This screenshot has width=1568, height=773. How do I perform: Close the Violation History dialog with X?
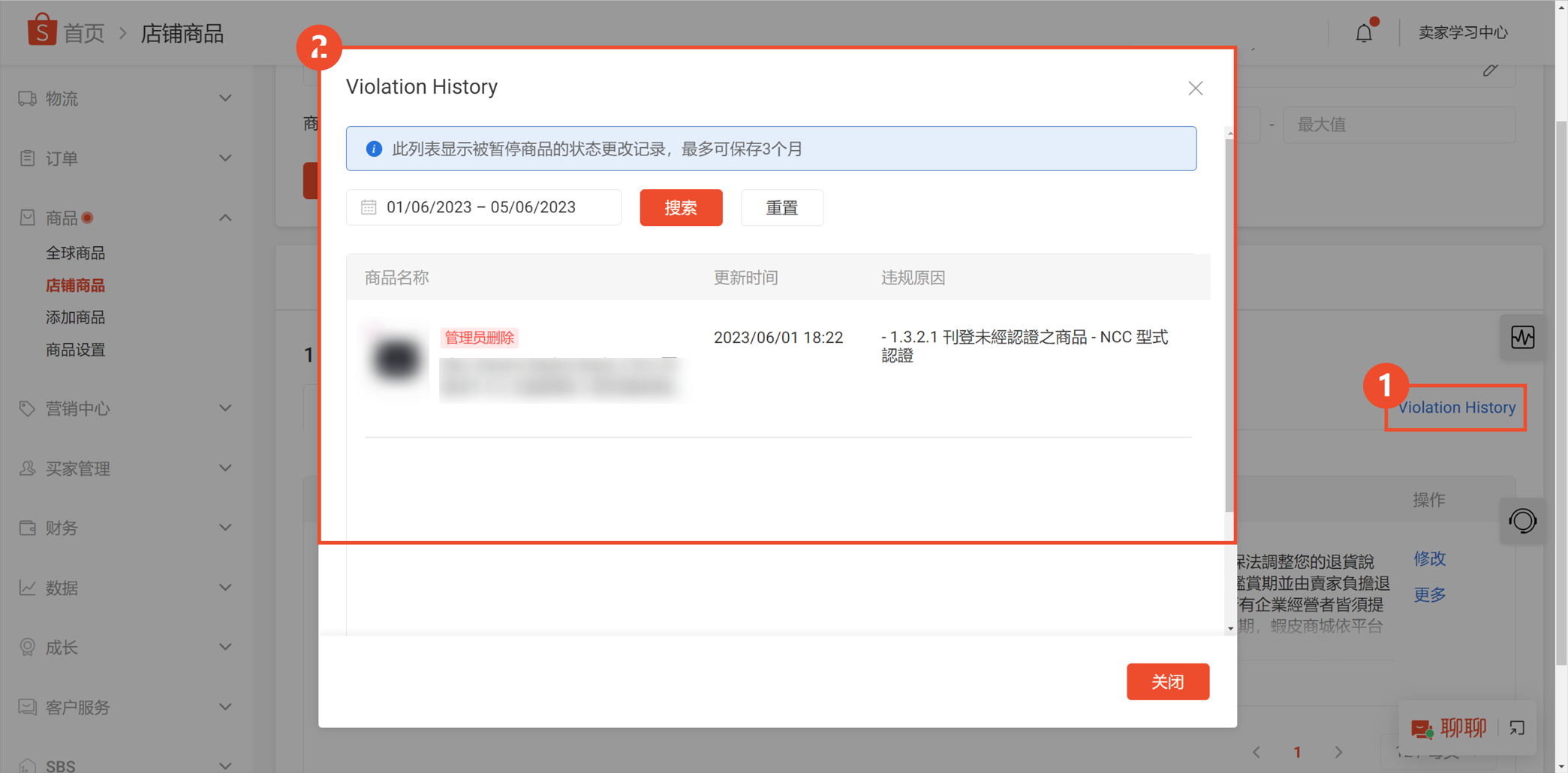[x=1196, y=88]
